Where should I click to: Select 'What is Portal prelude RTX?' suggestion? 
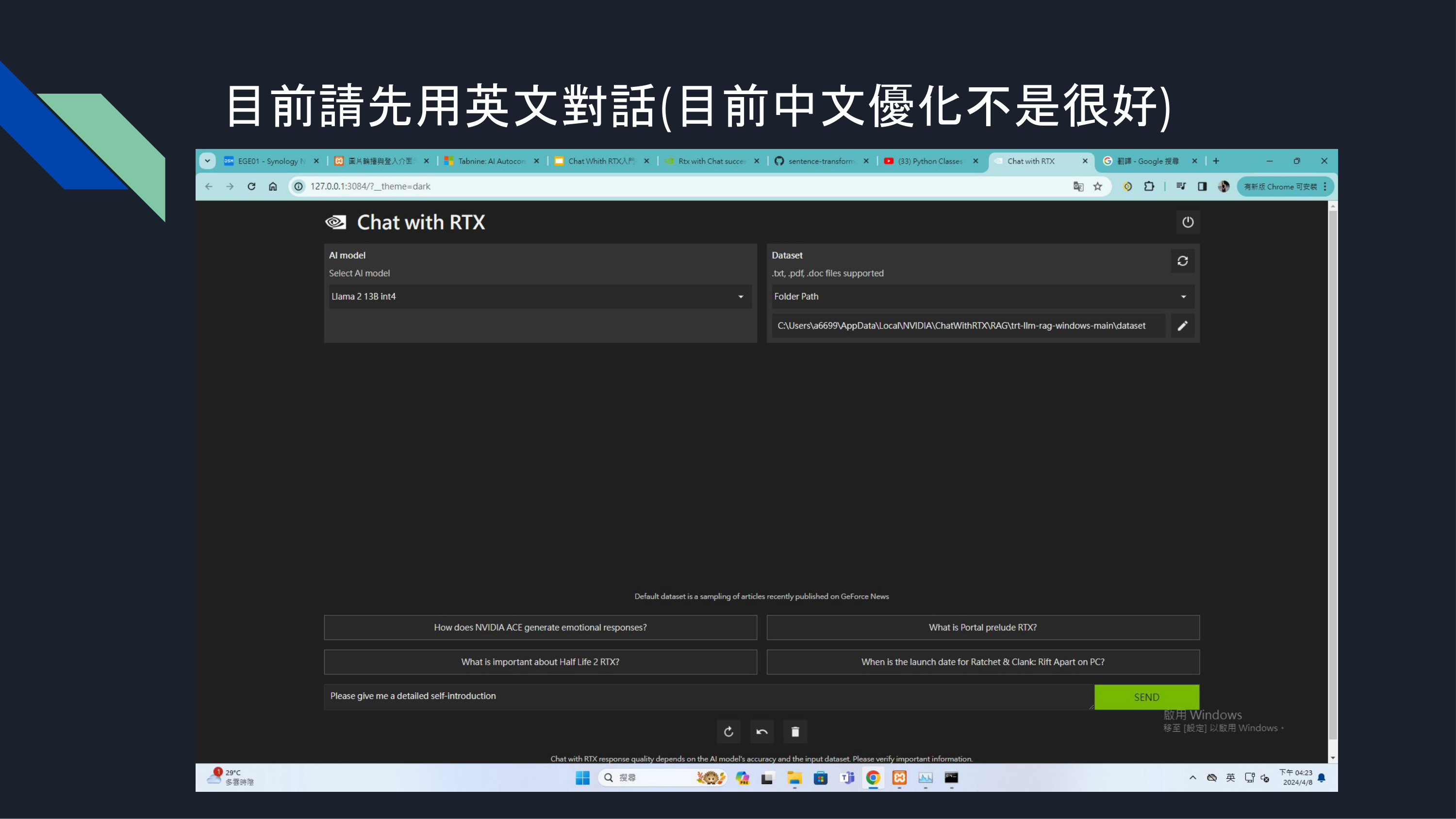(983, 627)
